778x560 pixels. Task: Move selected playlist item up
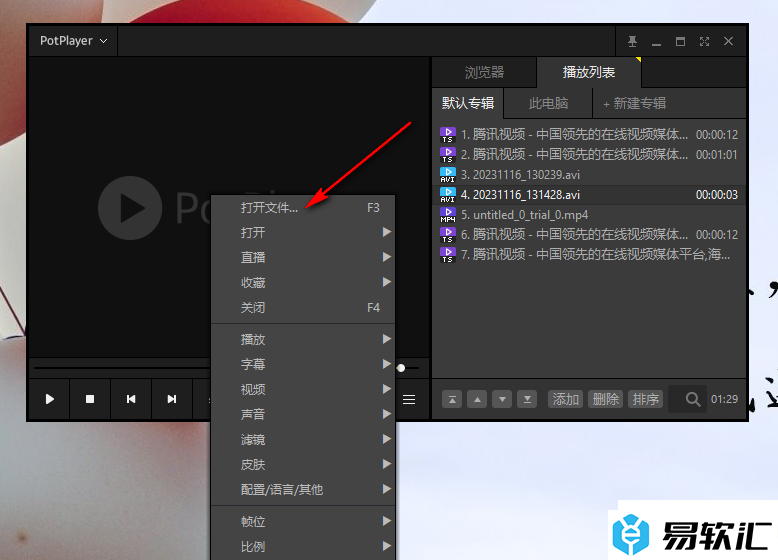[x=477, y=399]
